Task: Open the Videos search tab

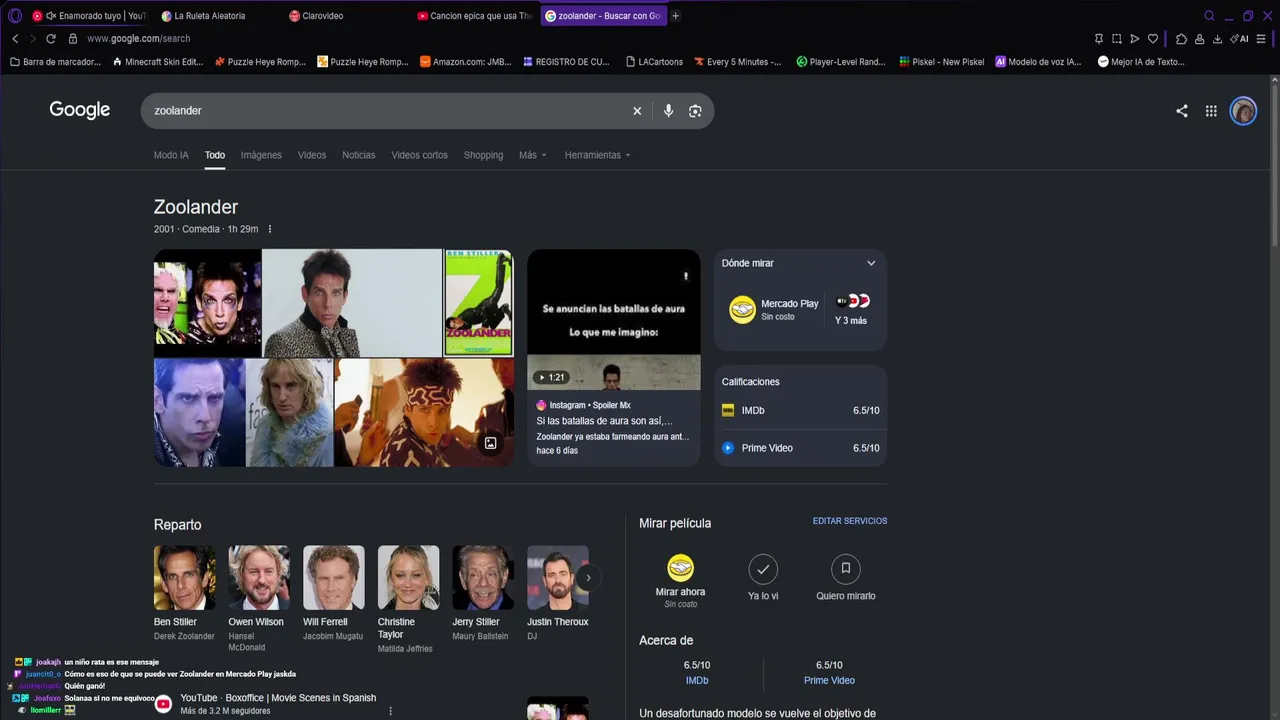Action: pyautogui.click(x=312, y=155)
